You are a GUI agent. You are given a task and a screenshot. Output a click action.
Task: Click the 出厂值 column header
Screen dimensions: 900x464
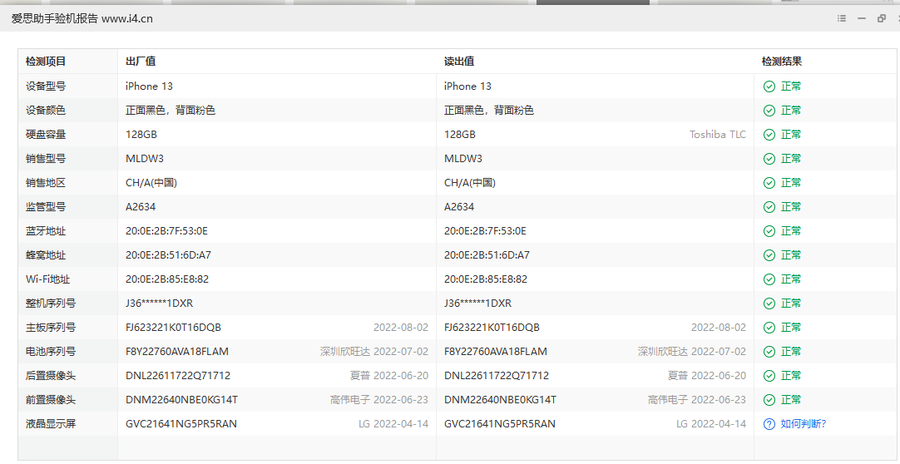(141, 61)
